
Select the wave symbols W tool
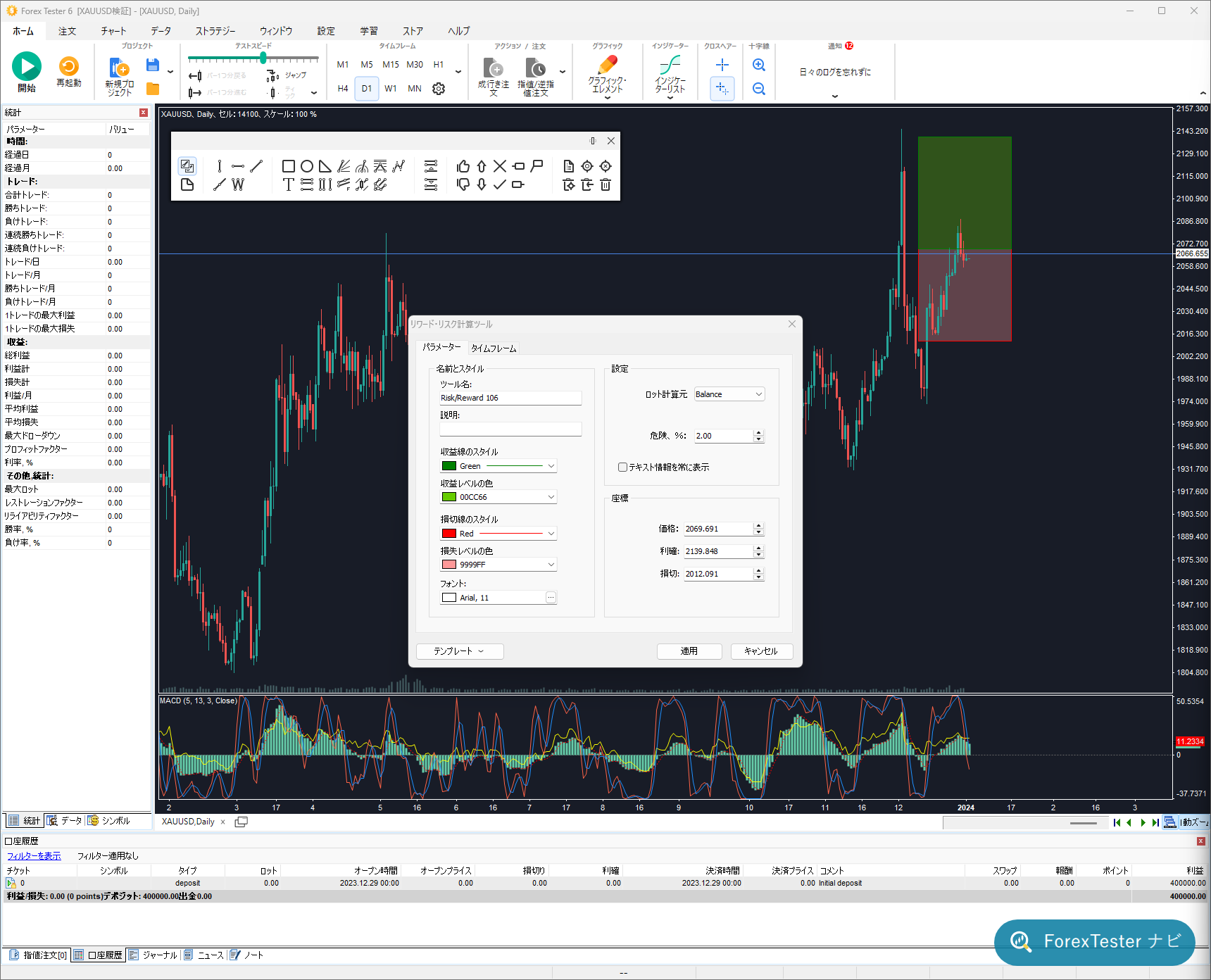(238, 184)
